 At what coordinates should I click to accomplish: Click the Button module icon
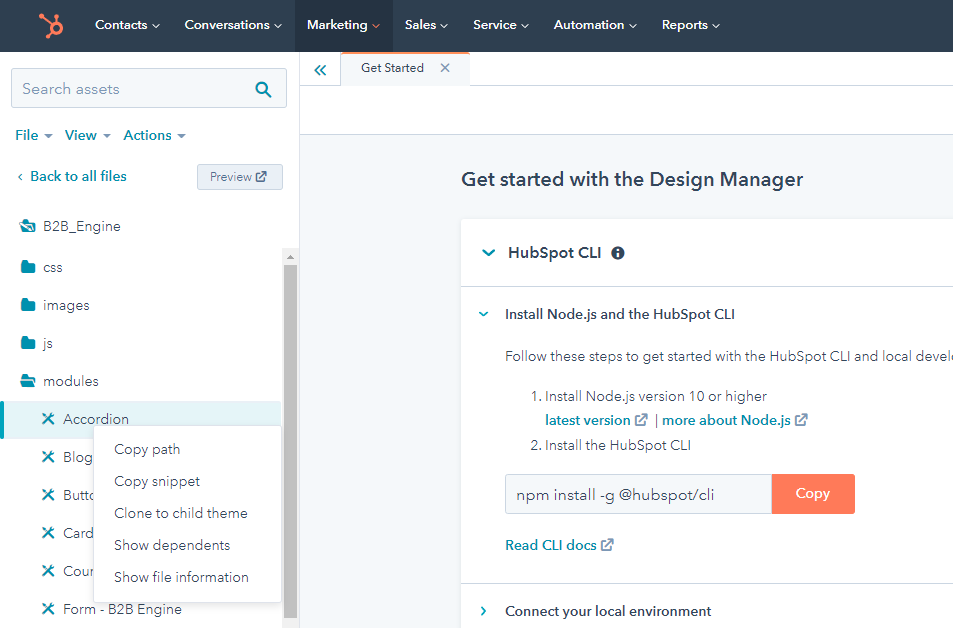pyautogui.click(x=48, y=494)
